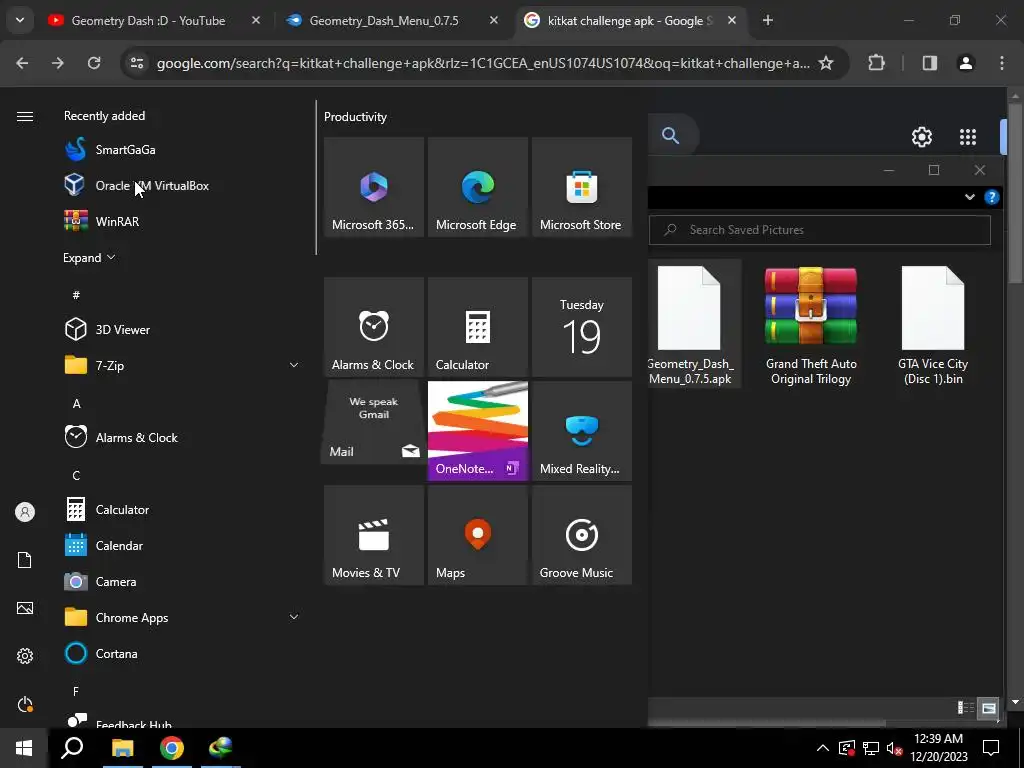Open Chrome from the taskbar
Image resolution: width=1024 pixels, height=768 pixels.
click(171, 748)
